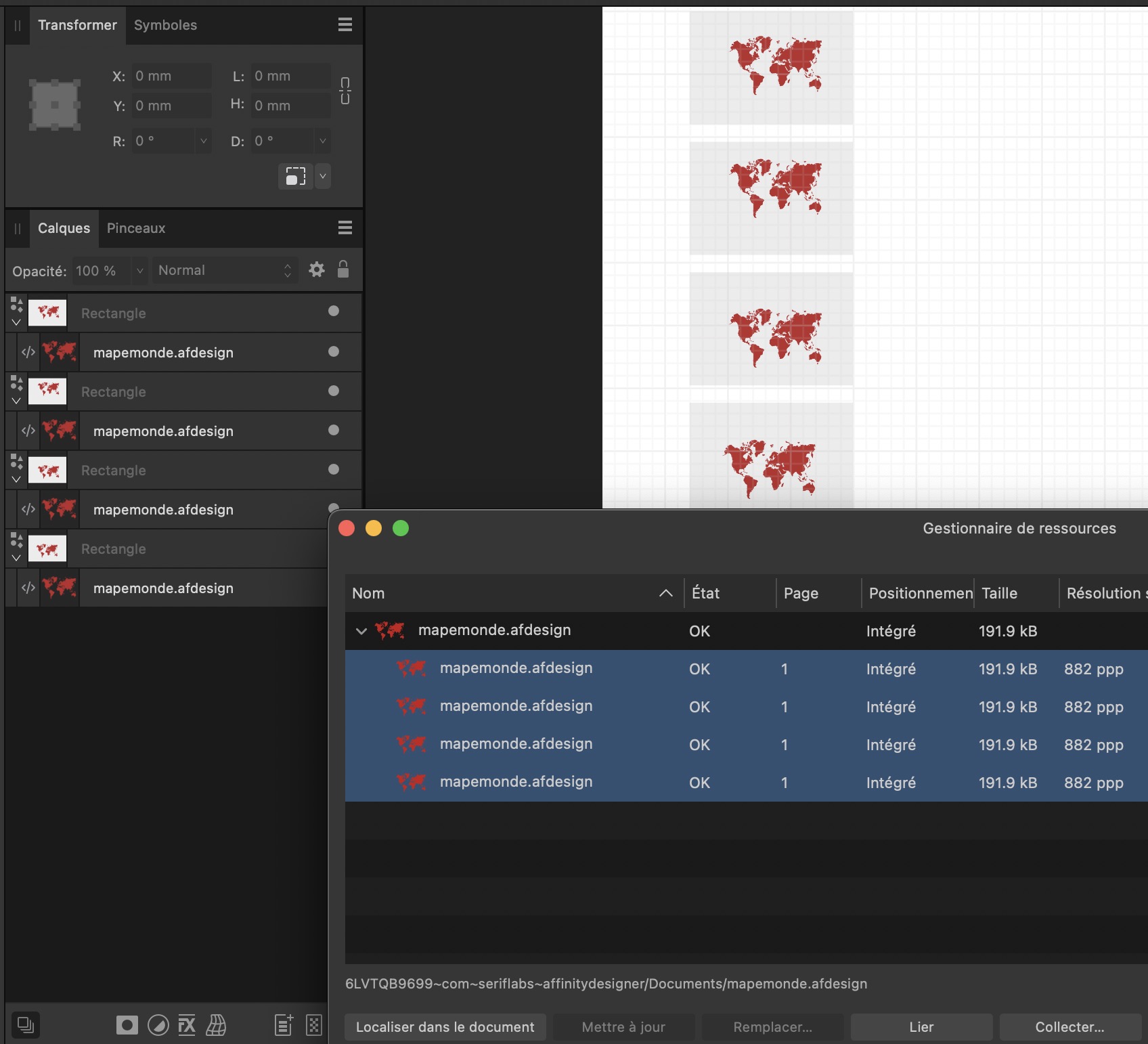
Task: Collapse the topmost Rectangle layer chevron
Action: (16, 322)
